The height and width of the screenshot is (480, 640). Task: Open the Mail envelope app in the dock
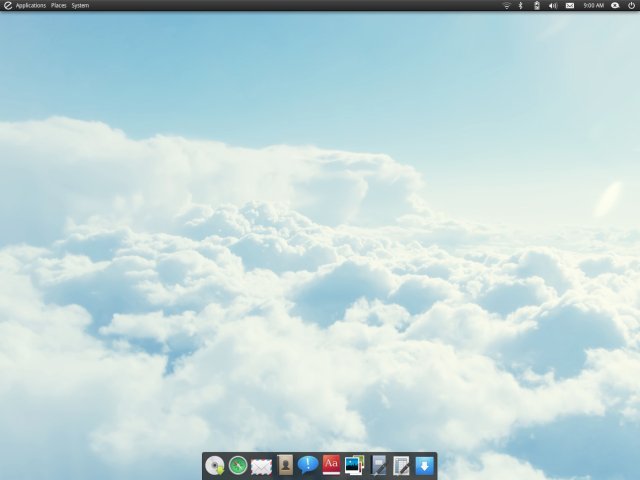point(261,467)
